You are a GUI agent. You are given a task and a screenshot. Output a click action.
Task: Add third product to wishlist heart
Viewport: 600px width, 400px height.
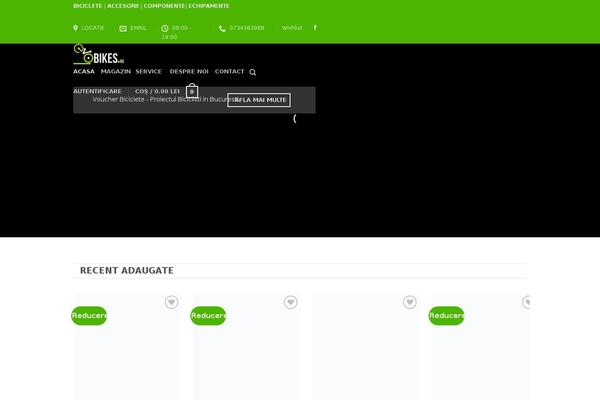(x=409, y=302)
